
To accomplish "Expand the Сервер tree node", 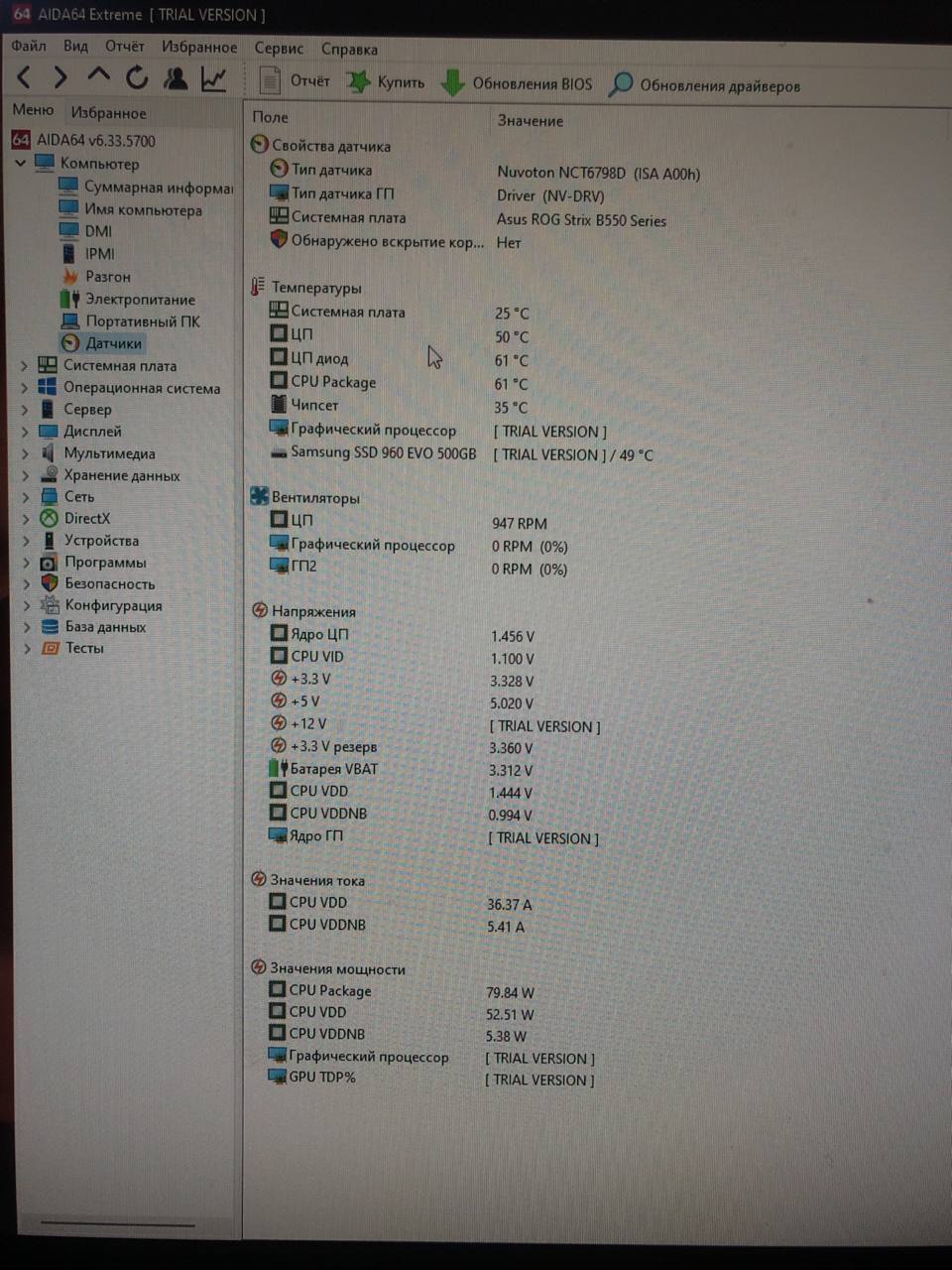I will pyautogui.click(x=25, y=409).
